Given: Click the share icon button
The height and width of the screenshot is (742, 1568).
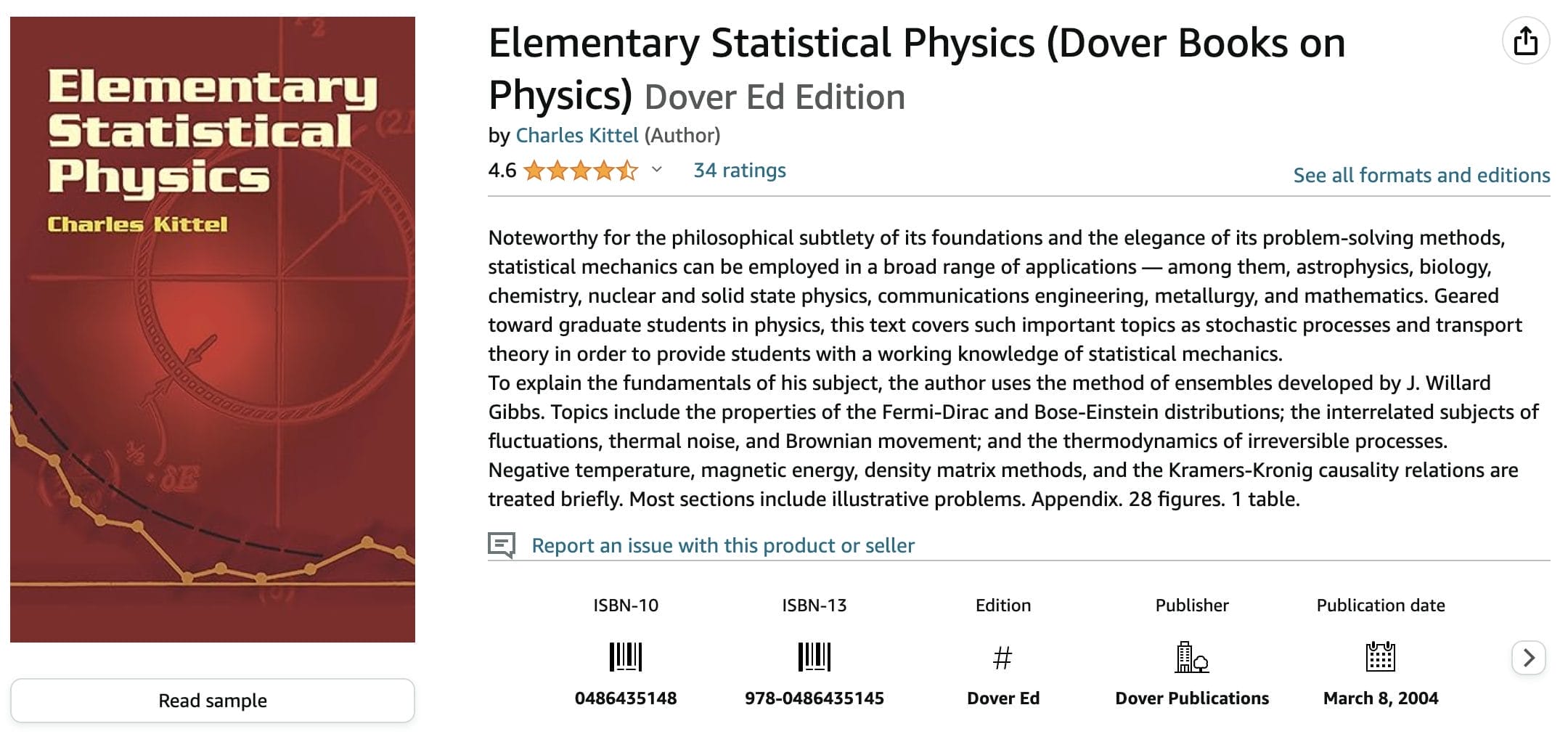Looking at the screenshot, I should click(1525, 41).
